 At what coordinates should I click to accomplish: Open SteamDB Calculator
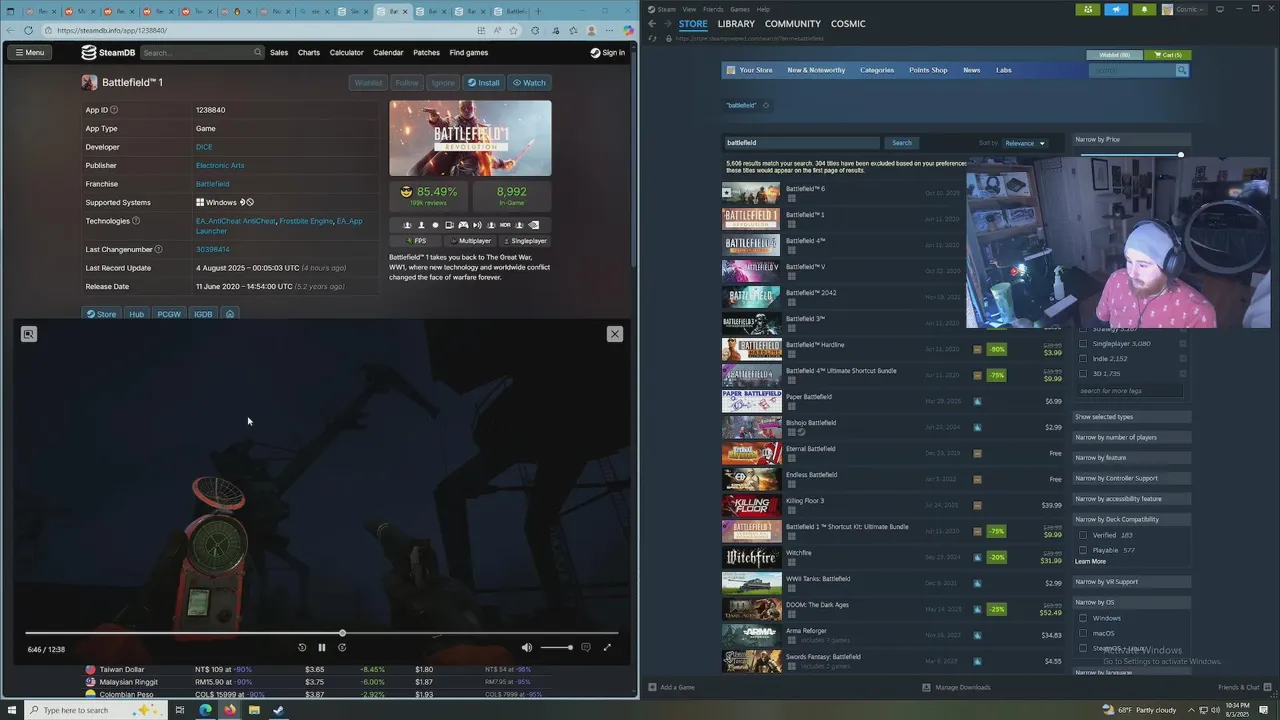347,52
